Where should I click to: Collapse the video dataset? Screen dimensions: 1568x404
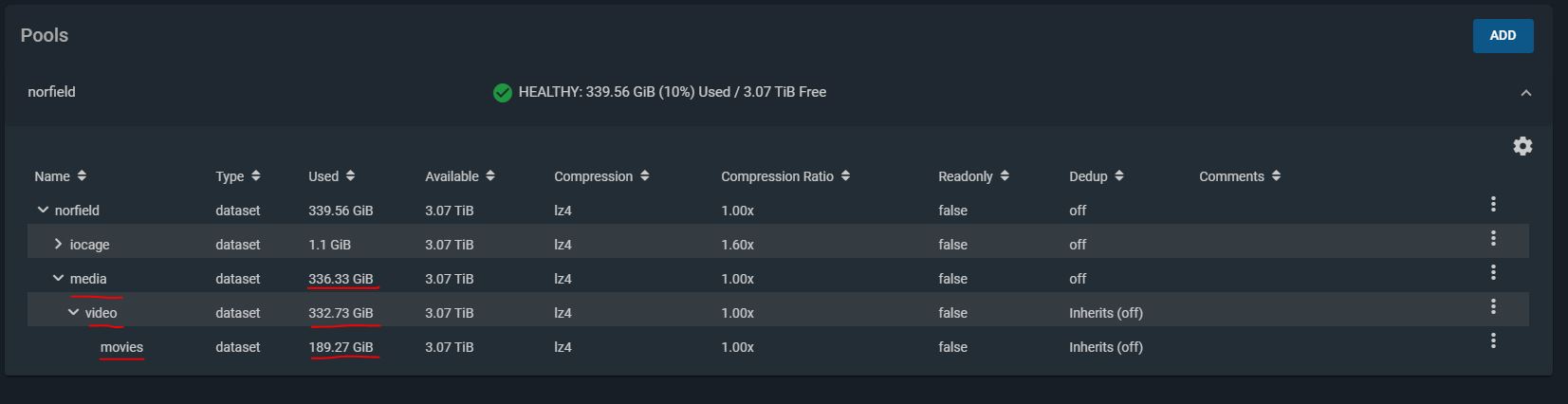pyautogui.click(x=73, y=312)
